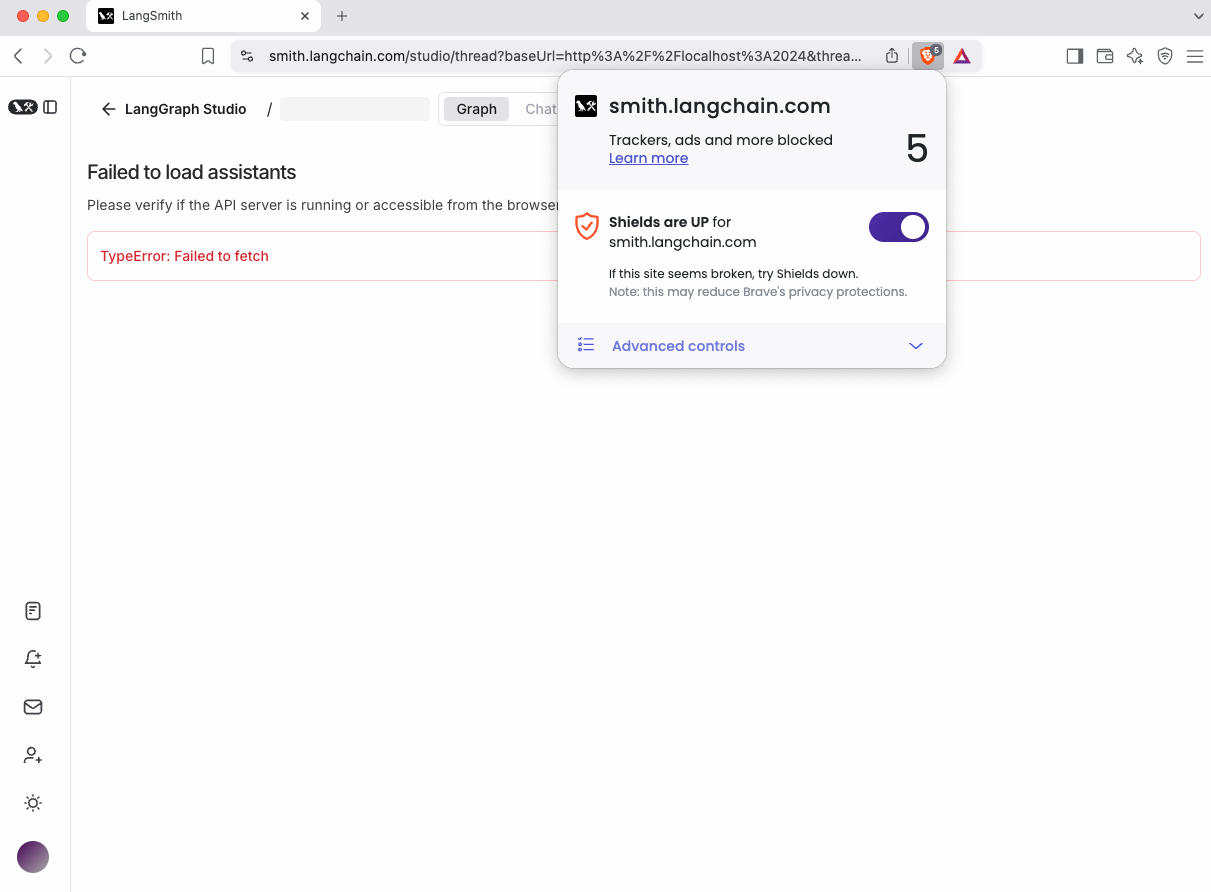Image resolution: width=1211 pixels, height=892 pixels.
Task: Open the Brave hamburger menu
Action: 1195,56
